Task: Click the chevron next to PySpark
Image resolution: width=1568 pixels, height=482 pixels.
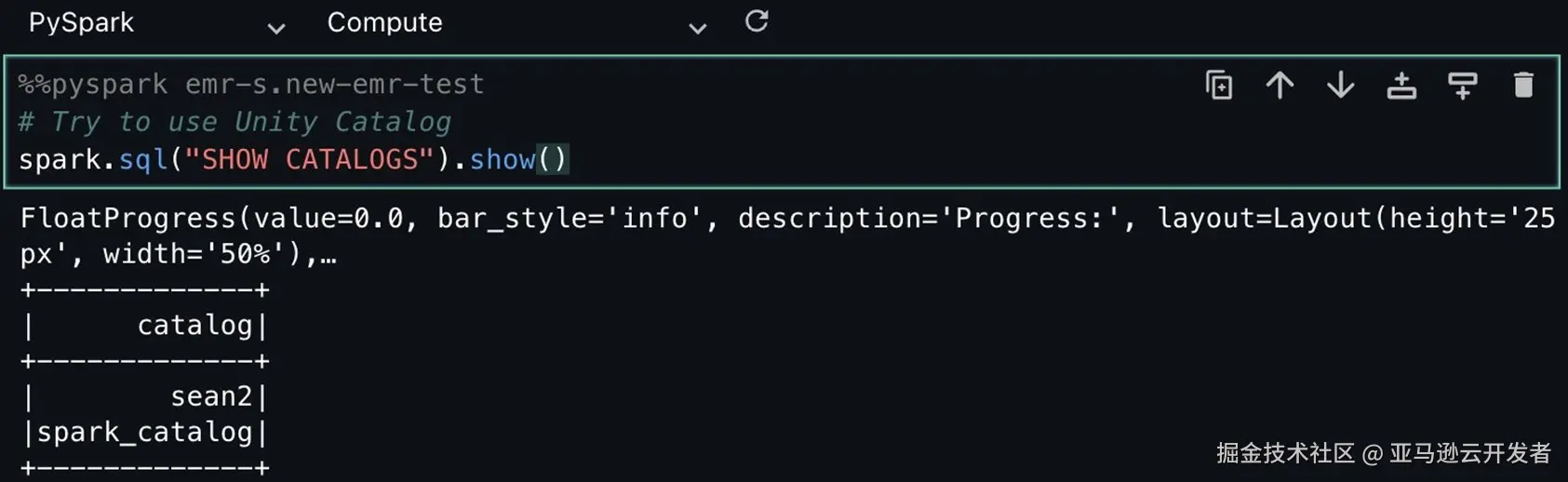Action: [x=276, y=29]
